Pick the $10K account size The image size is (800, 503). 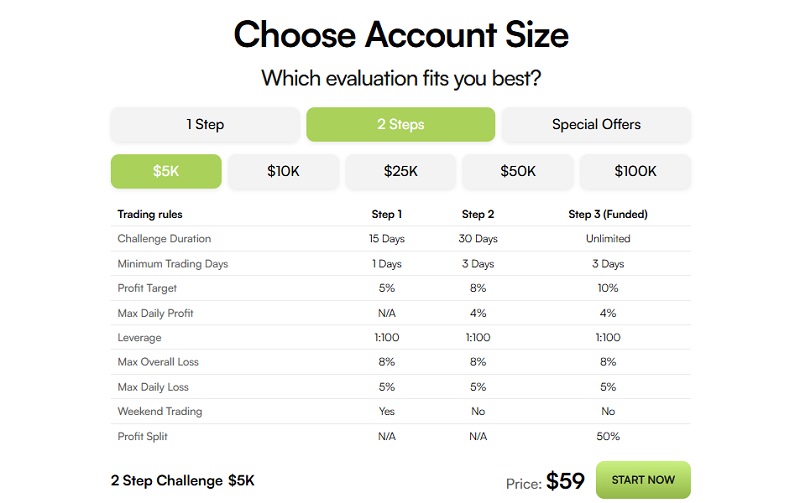tap(283, 171)
